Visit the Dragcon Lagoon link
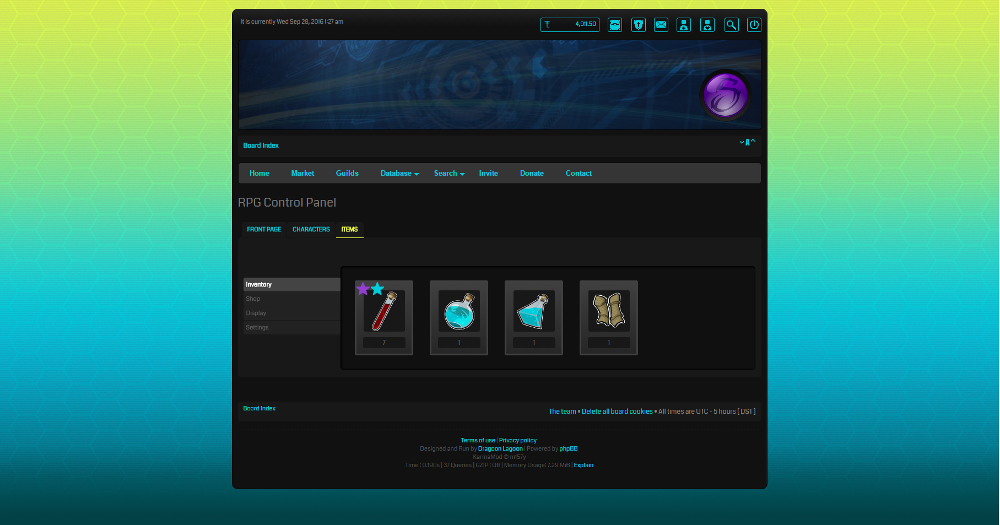Viewport: 1000px width, 525px height. (500, 448)
